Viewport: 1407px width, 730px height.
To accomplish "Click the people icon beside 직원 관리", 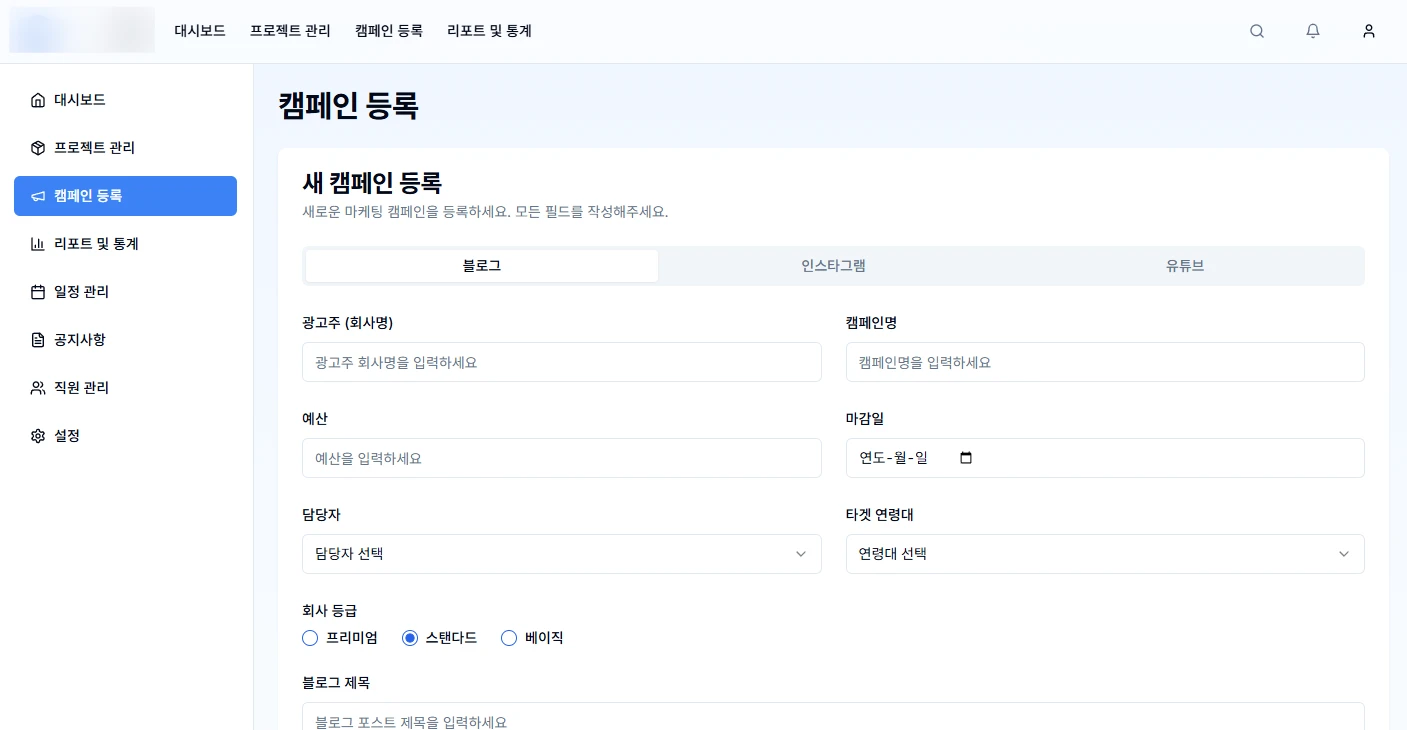I will tap(38, 388).
